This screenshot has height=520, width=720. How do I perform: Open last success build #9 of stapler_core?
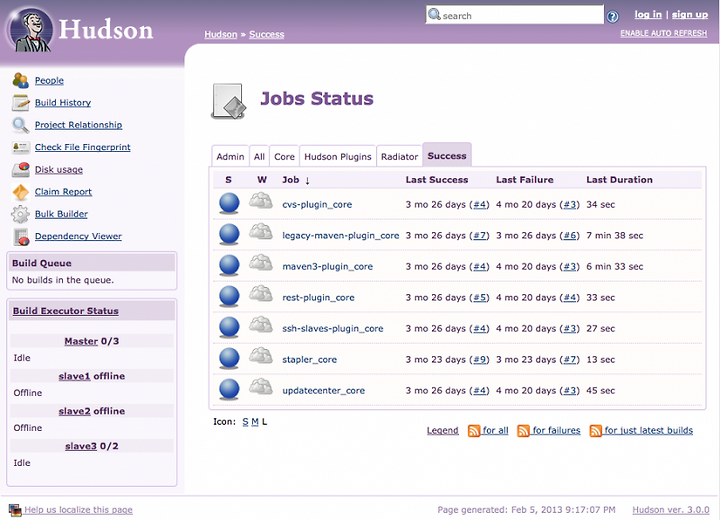coord(480,359)
